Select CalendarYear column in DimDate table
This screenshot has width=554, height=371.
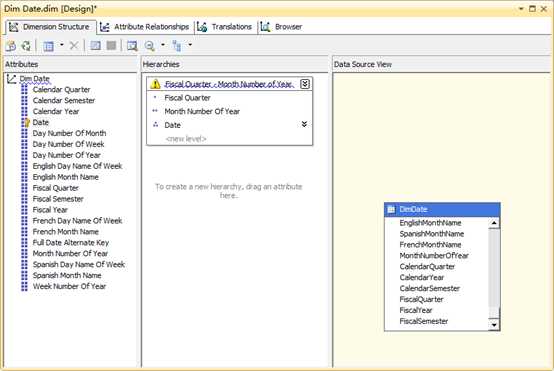pyautogui.click(x=422, y=278)
